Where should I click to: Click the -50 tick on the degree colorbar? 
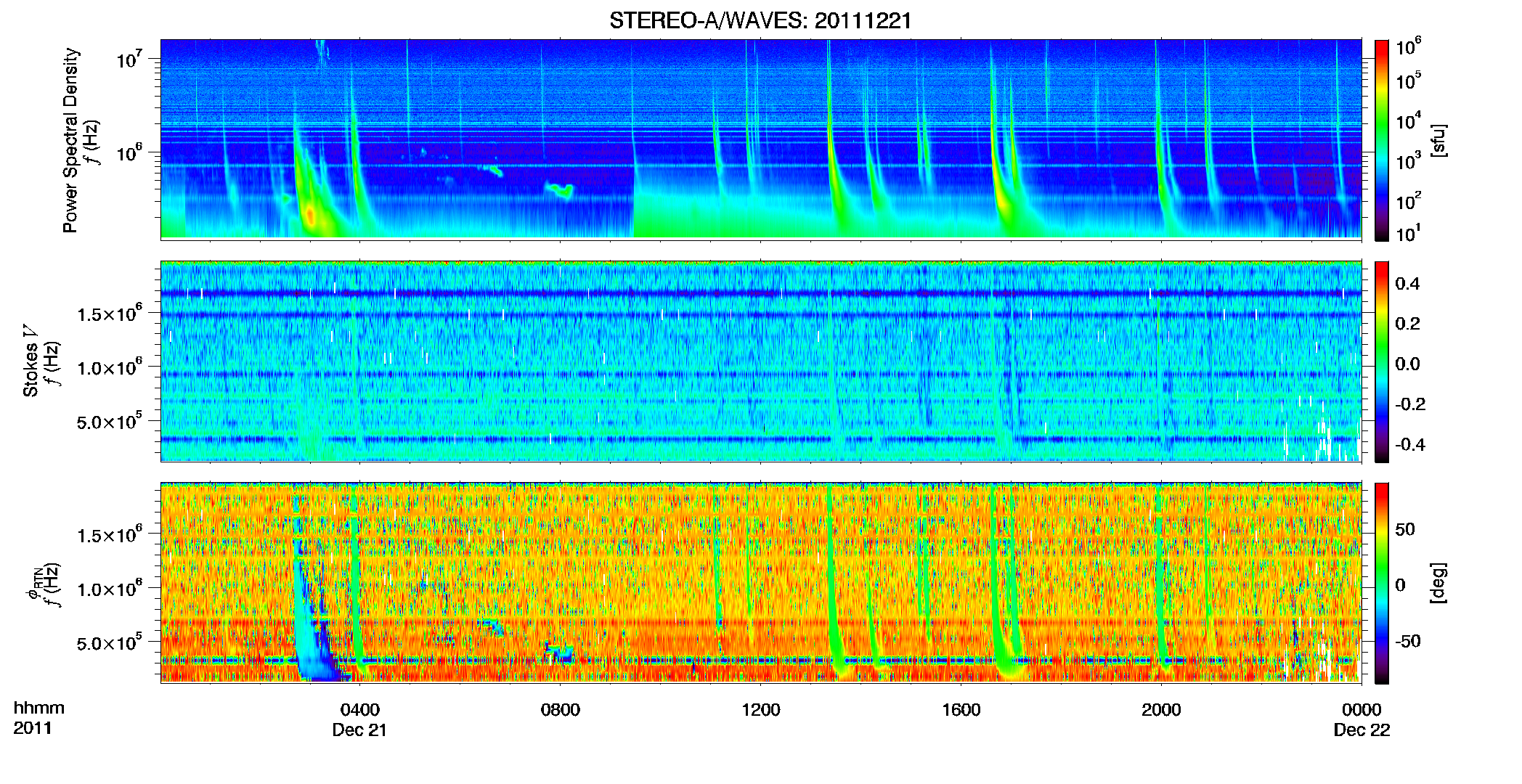click(x=1407, y=641)
